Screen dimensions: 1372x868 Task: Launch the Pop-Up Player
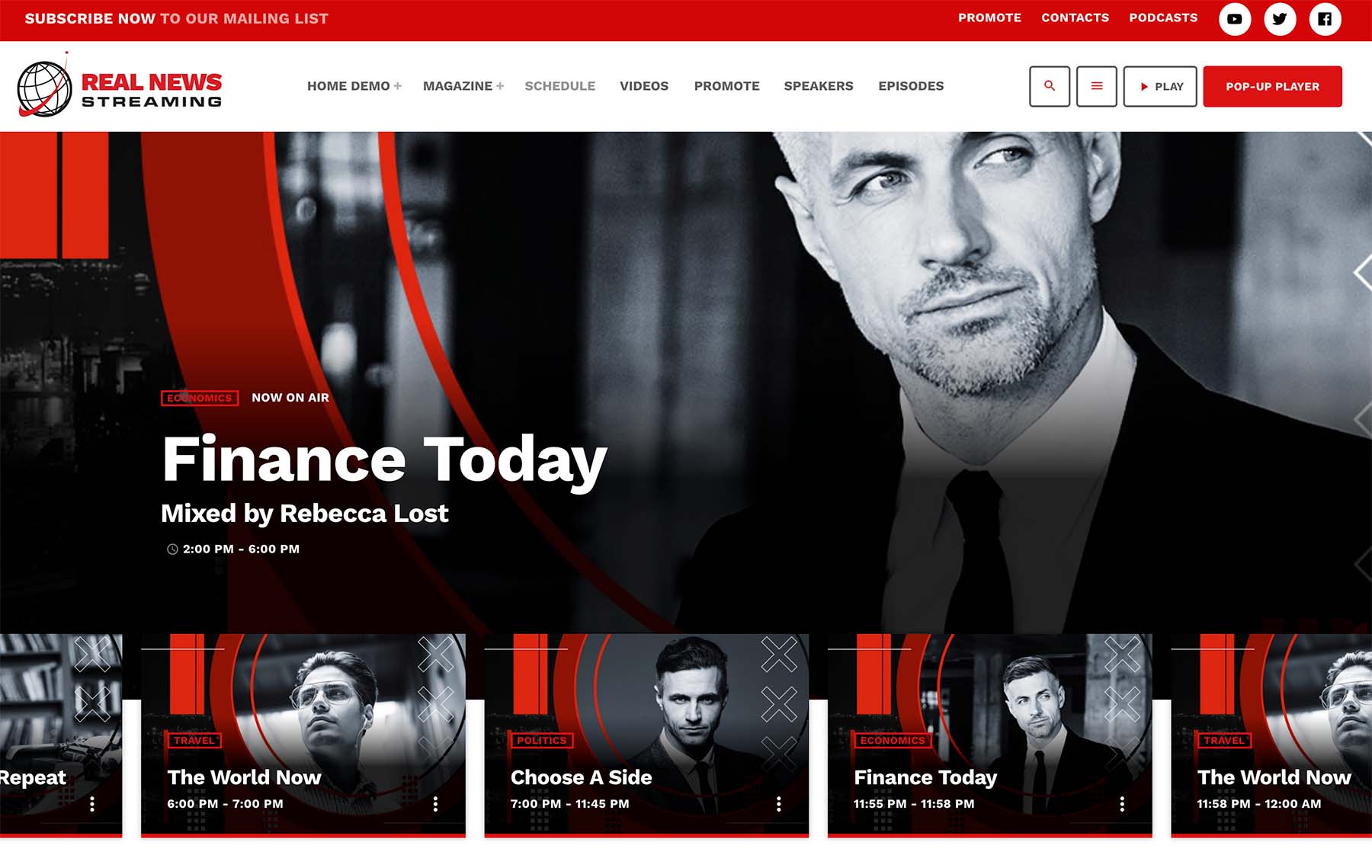(x=1272, y=86)
